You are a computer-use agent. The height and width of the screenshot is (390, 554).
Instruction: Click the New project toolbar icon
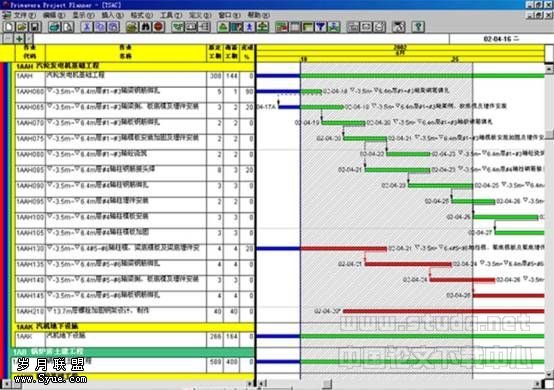[9, 27]
